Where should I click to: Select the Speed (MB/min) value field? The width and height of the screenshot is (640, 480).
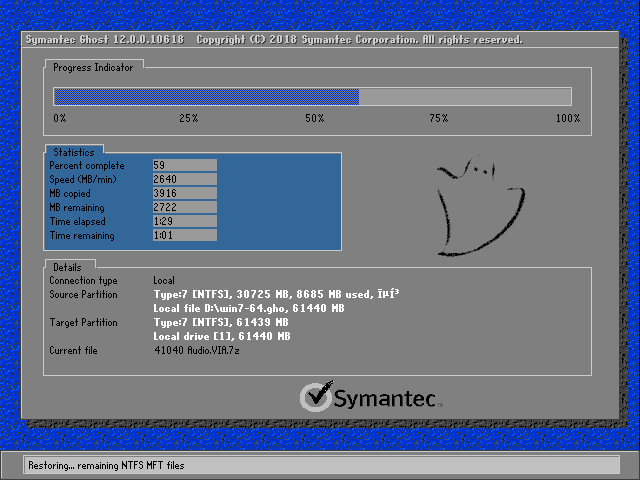pos(184,179)
